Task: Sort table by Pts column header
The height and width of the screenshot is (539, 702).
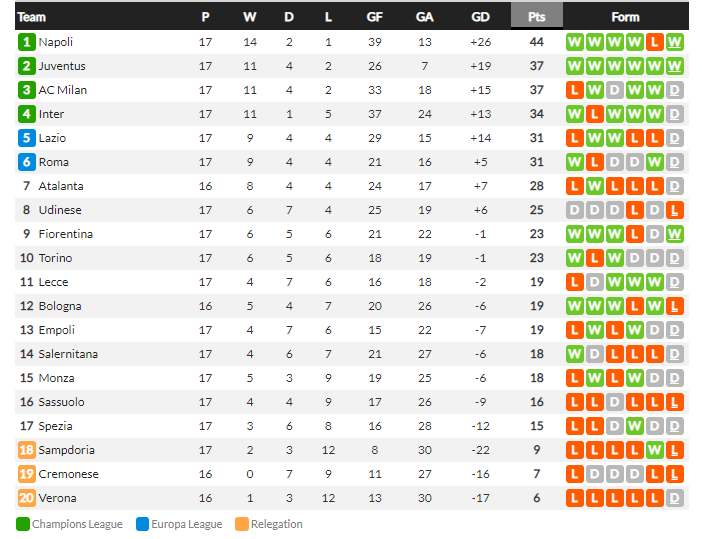Action: coord(537,17)
